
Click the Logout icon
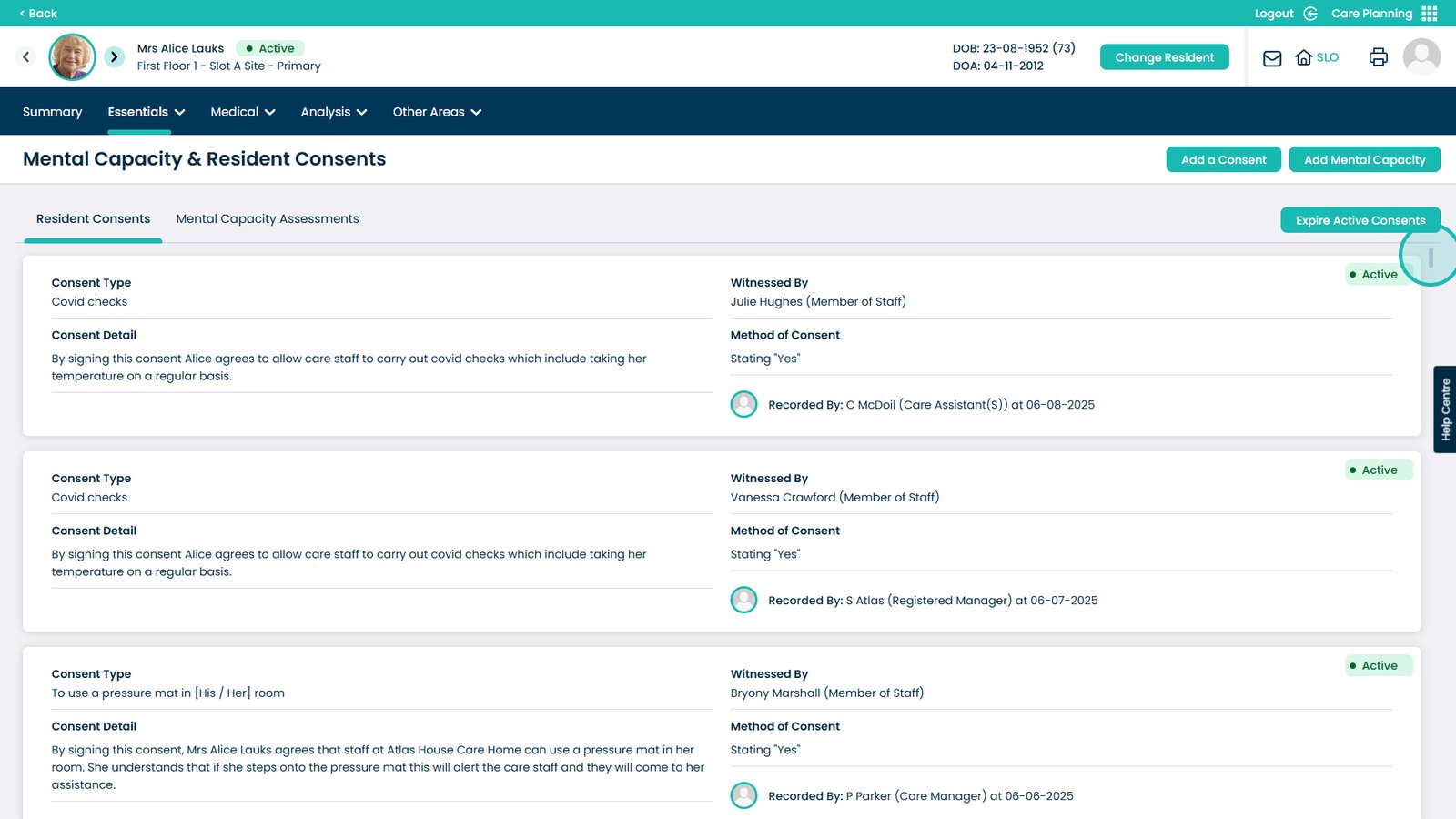(x=1310, y=14)
